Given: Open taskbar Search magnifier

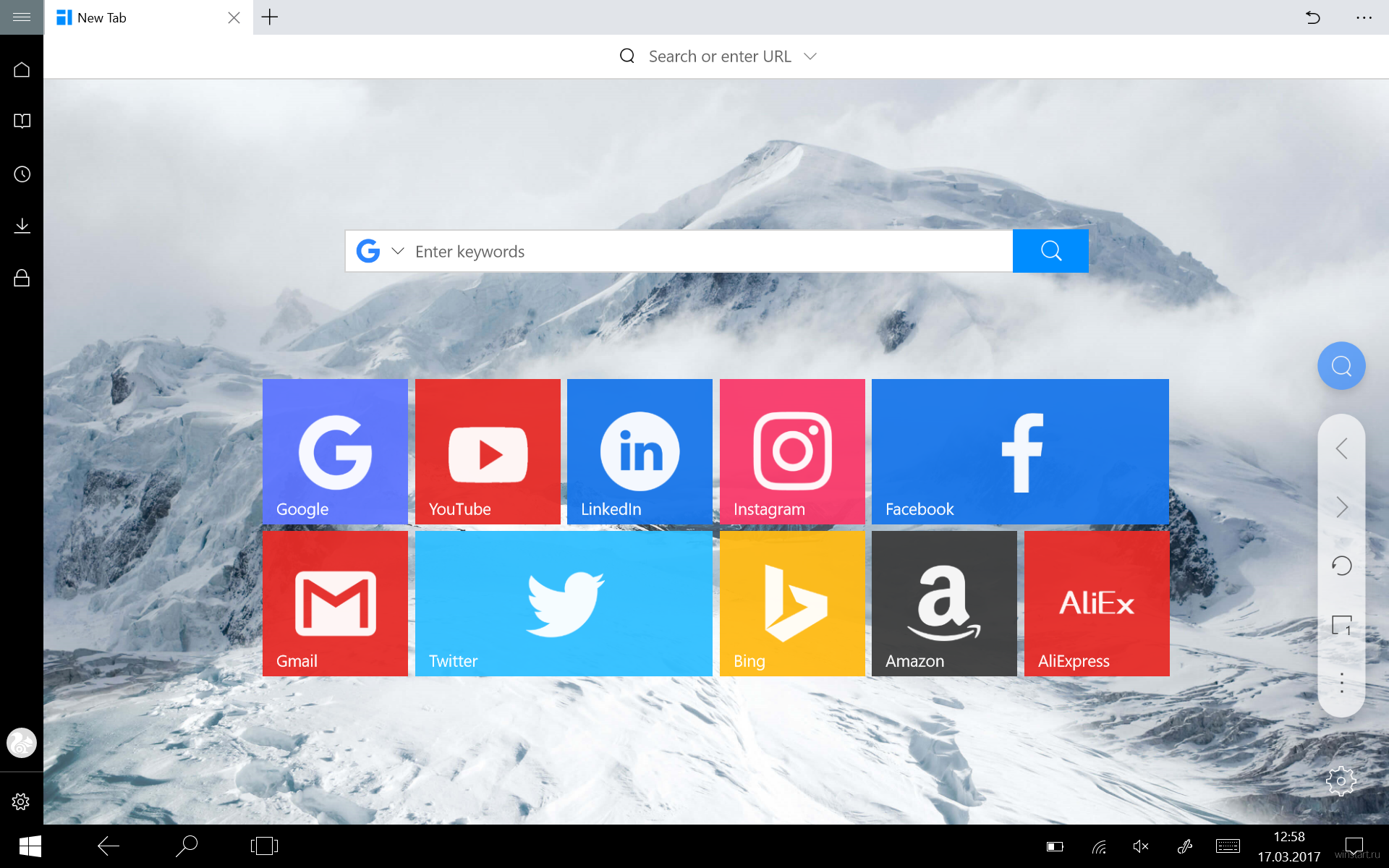Looking at the screenshot, I should pyautogui.click(x=187, y=846).
